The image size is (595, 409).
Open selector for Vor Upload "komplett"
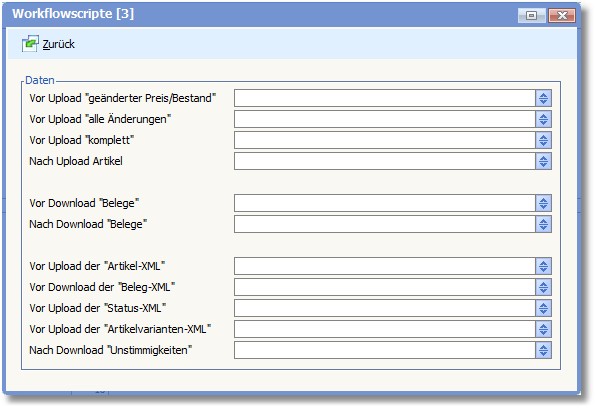(x=543, y=140)
